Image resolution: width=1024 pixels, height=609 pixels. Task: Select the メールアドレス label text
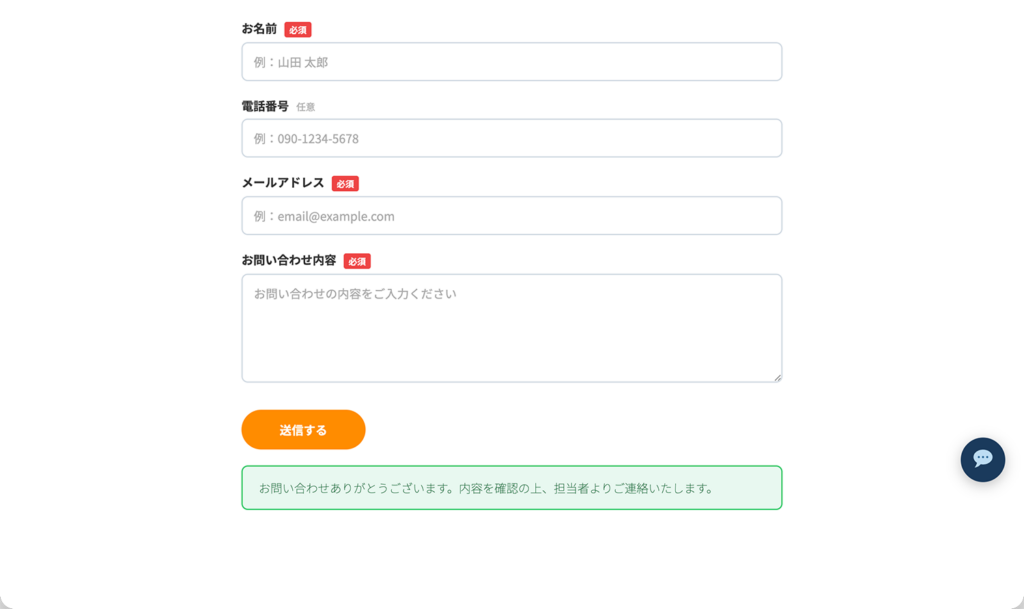click(281, 183)
